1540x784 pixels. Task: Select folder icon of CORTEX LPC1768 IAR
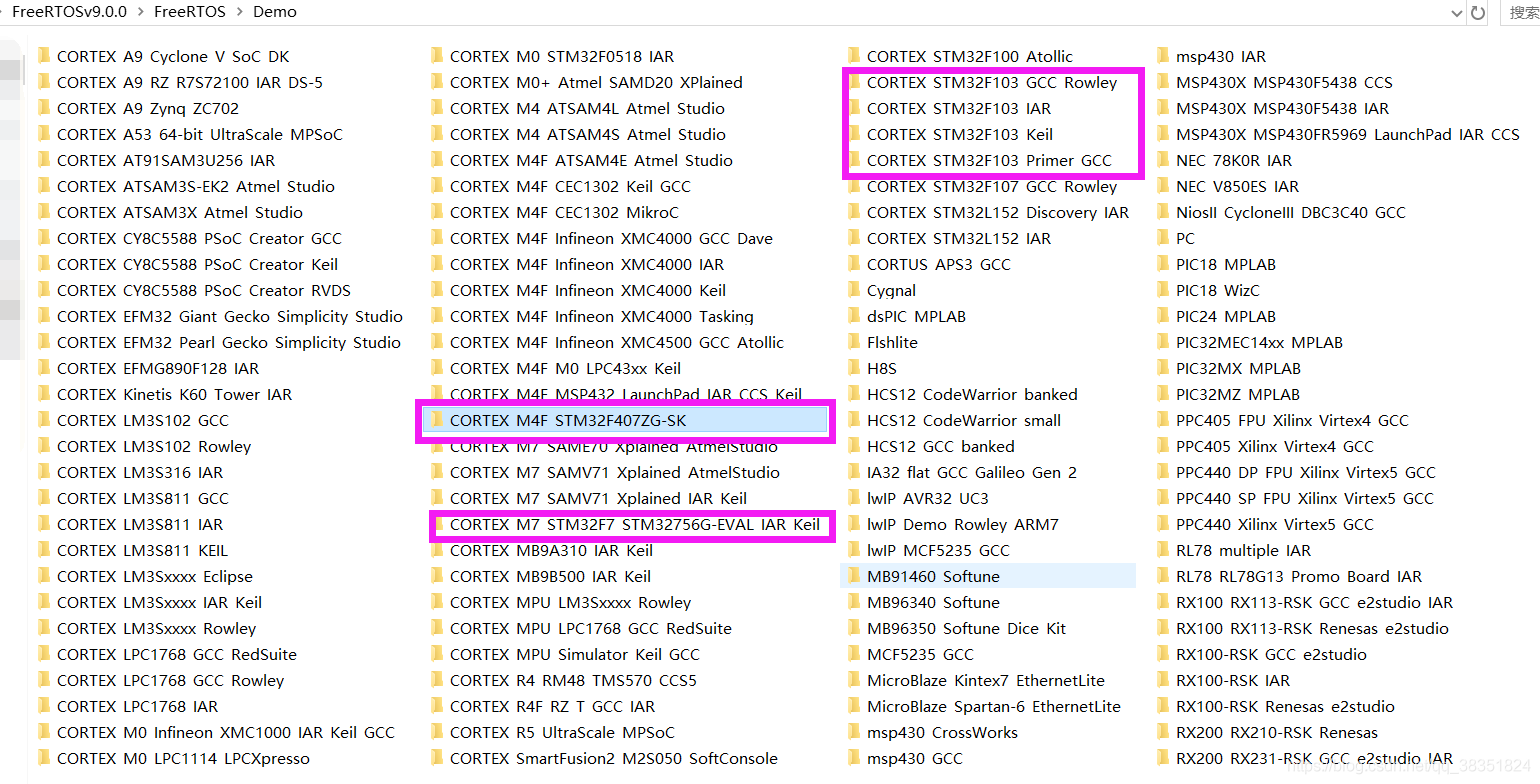pyautogui.click(x=44, y=706)
